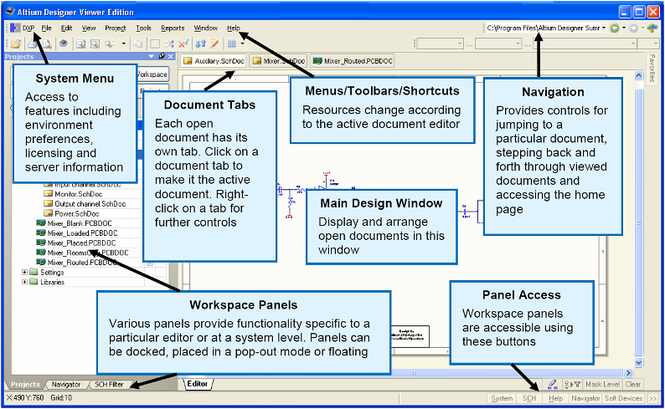Select the rectangle selection tool icon
The image size is (665, 409).
(x=155, y=43)
